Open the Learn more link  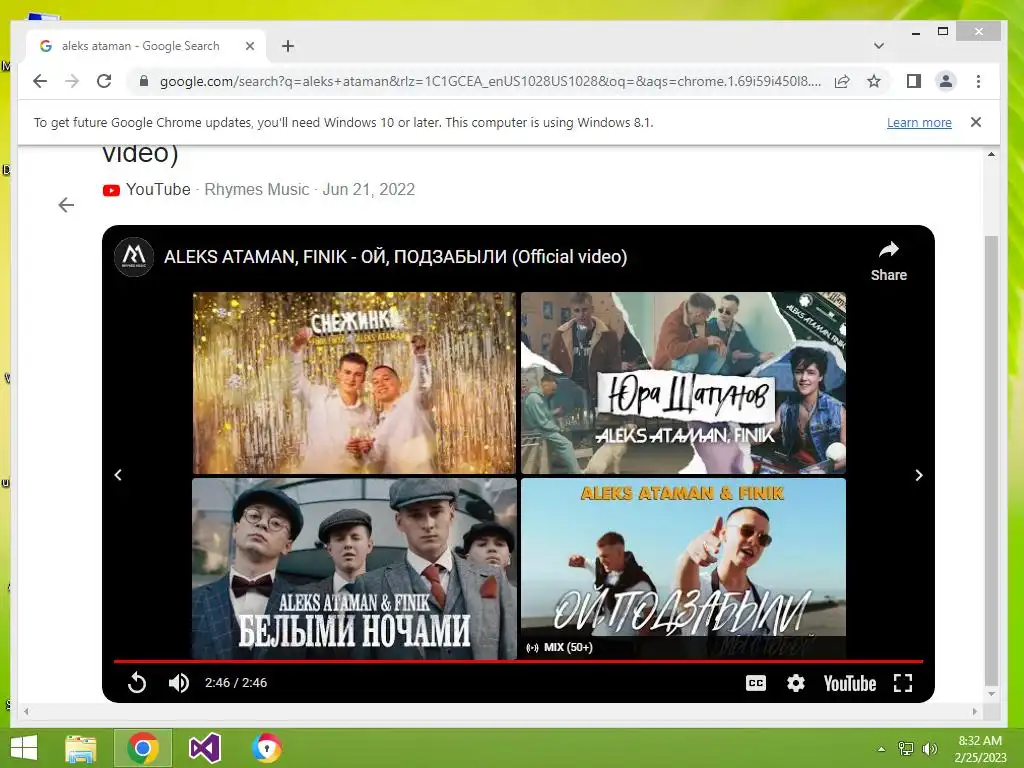tap(919, 122)
